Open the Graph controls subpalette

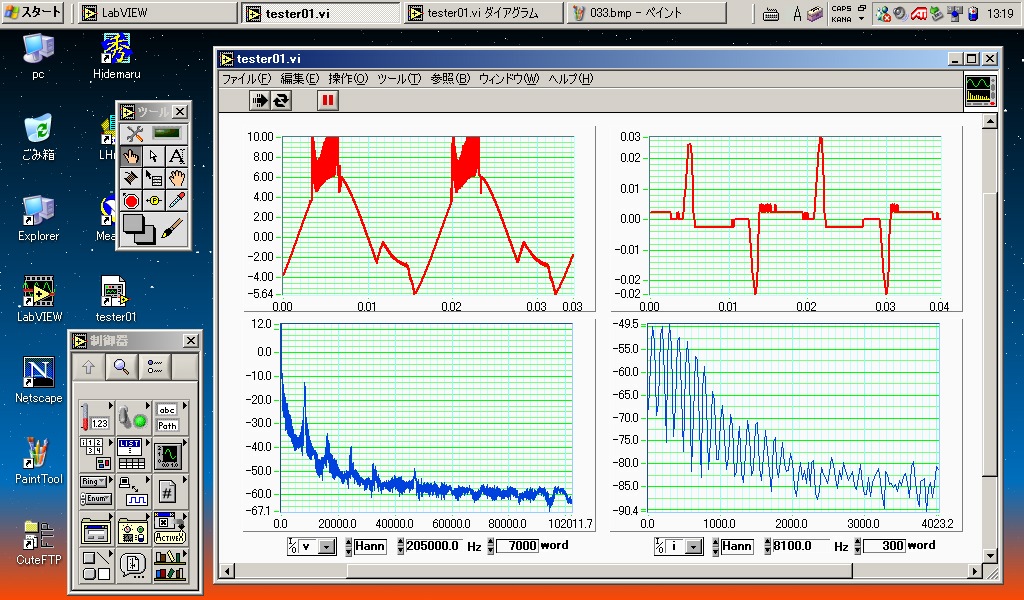167,455
